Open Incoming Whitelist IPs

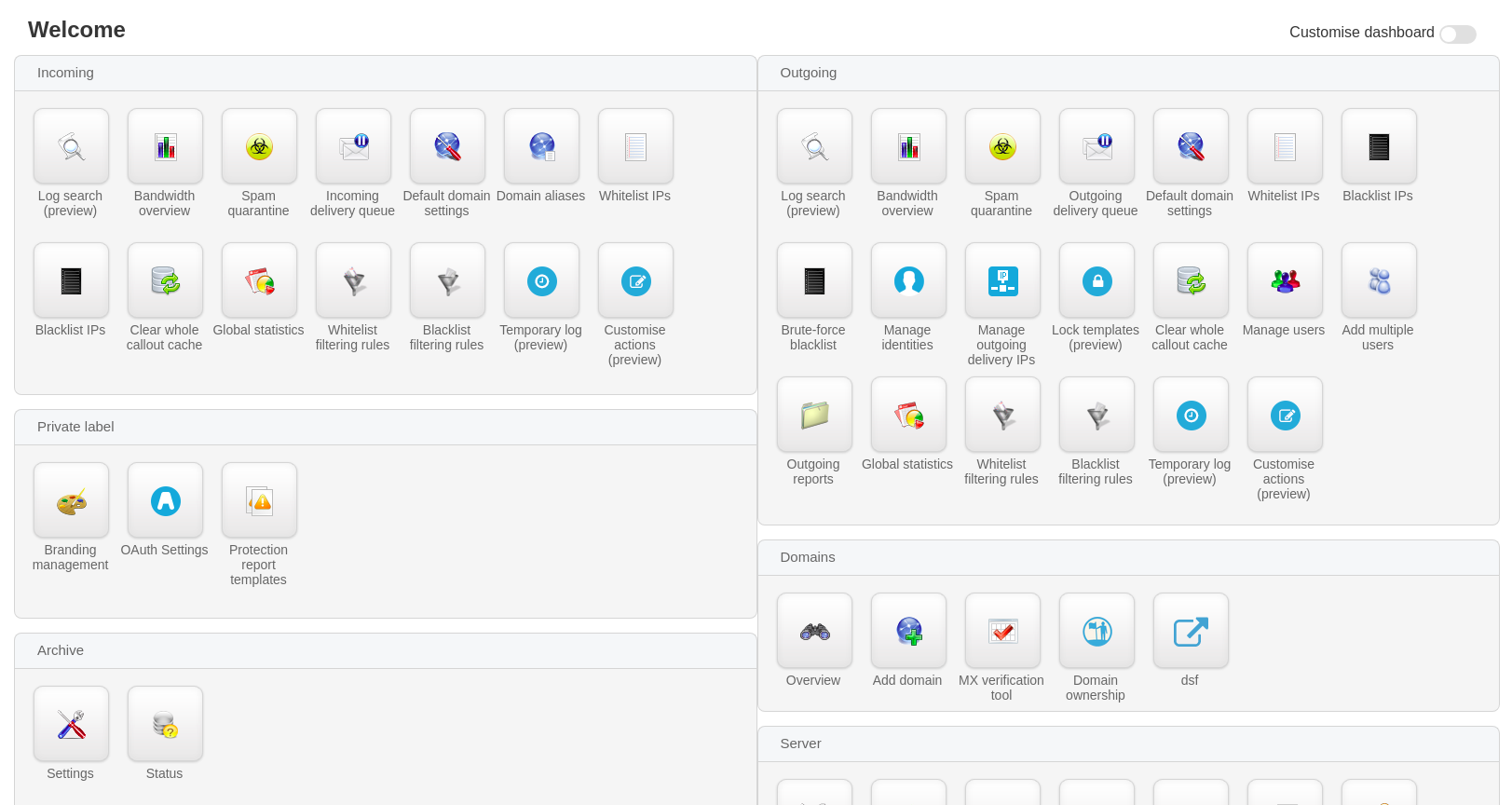pyautogui.click(x=635, y=146)
